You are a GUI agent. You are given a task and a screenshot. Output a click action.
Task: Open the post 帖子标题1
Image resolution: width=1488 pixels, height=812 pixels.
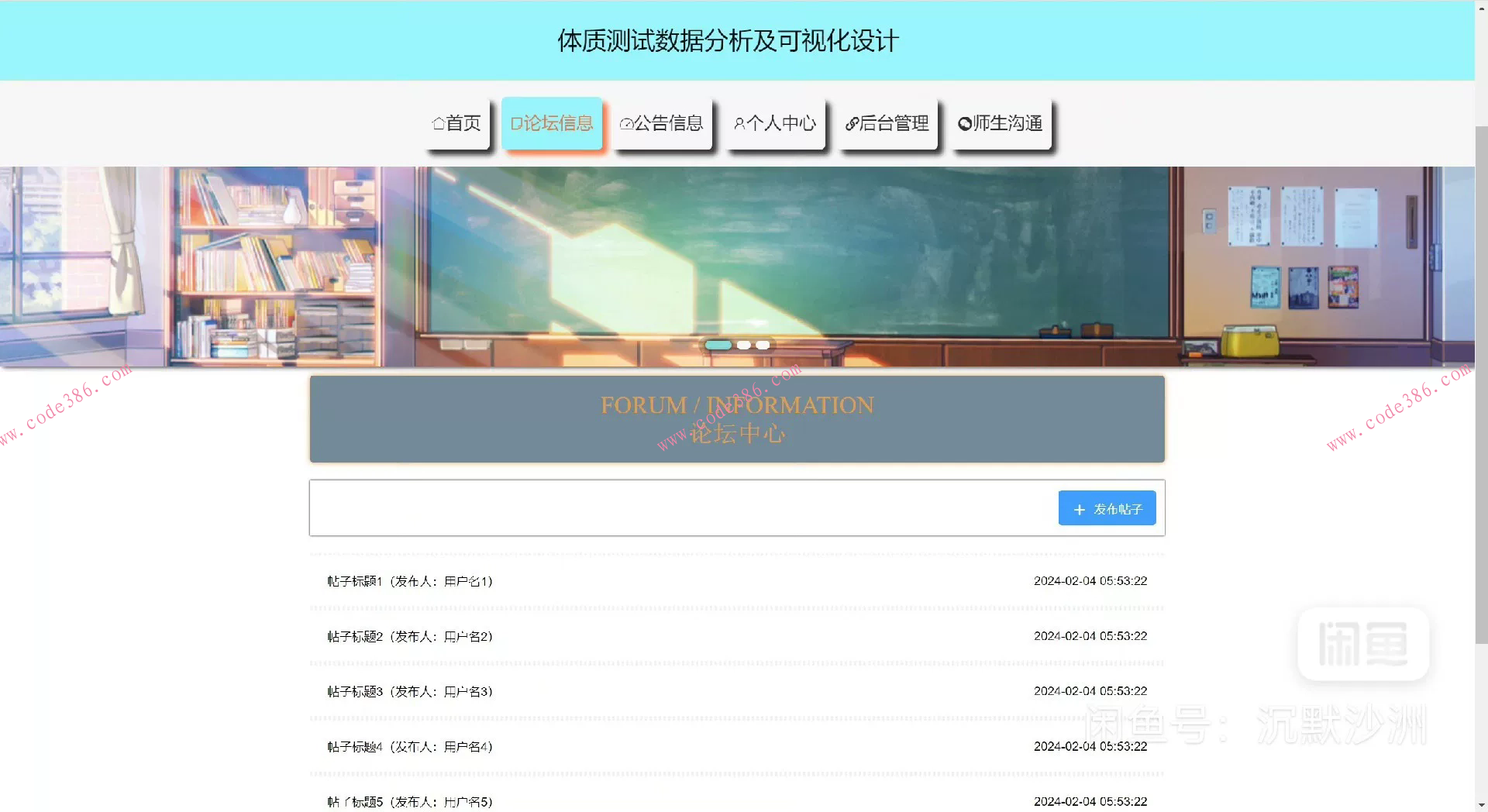click(409, 581)
